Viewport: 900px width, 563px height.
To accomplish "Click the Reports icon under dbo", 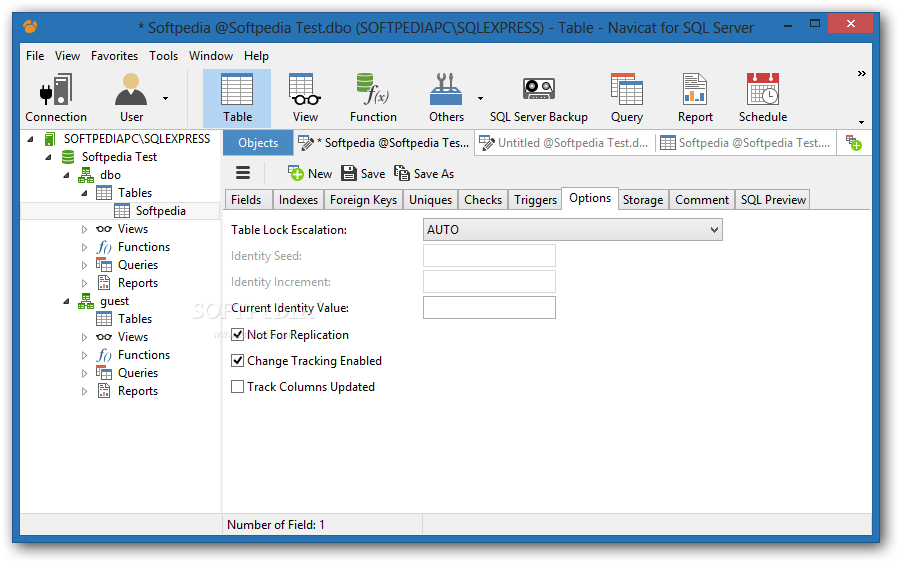I will tap(104, 283).
